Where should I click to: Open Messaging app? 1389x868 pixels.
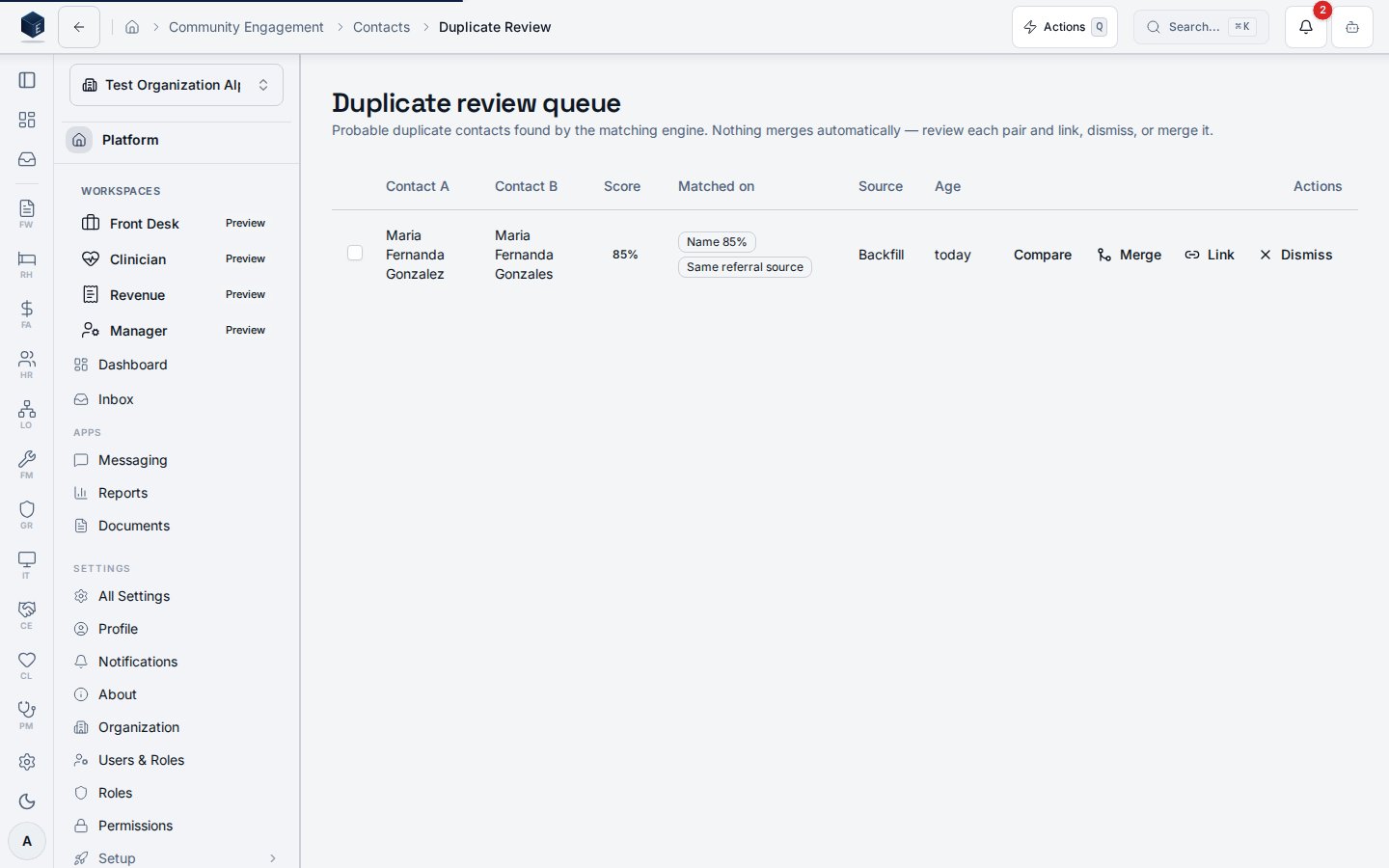pos(177,460)
